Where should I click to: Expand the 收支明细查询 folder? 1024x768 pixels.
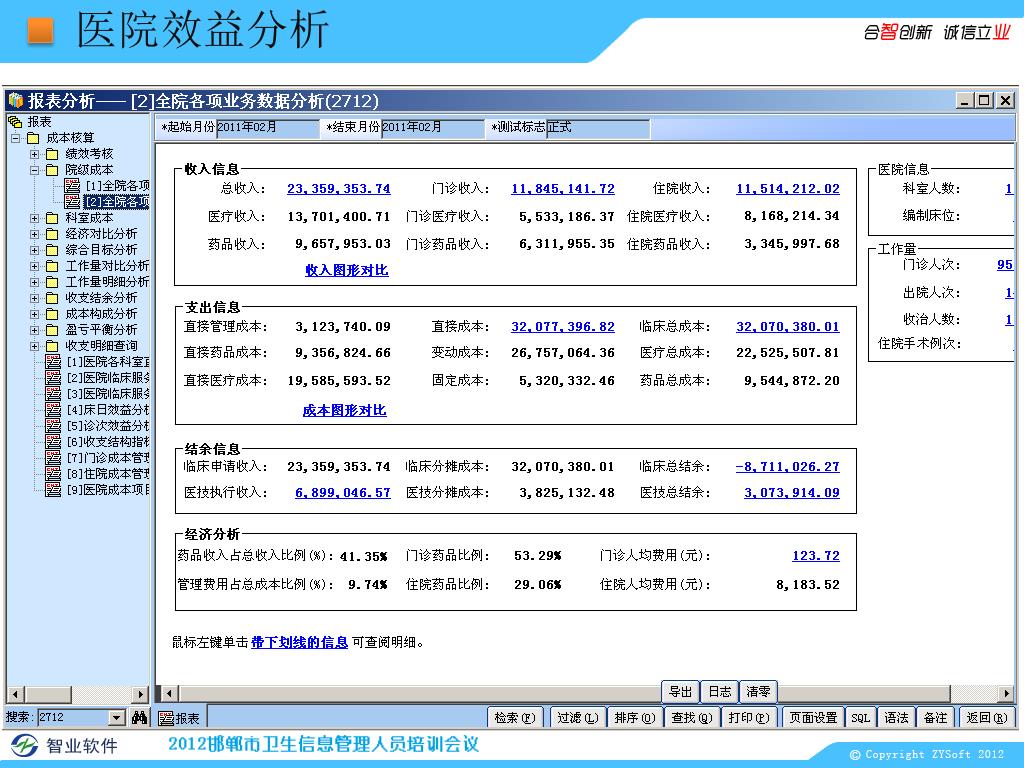35,346
